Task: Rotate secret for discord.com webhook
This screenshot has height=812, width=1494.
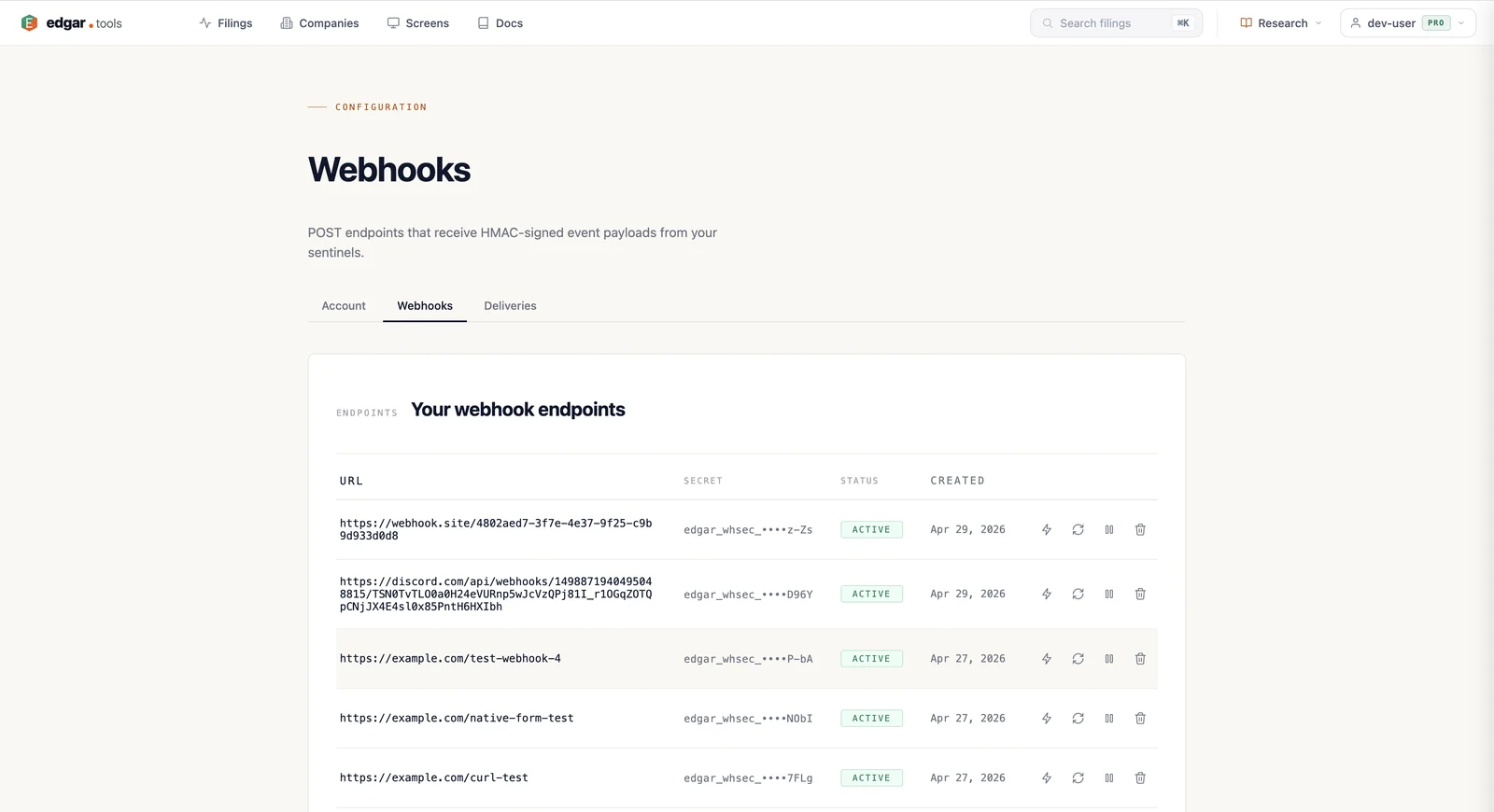Action: click(x=1078, y=595)
